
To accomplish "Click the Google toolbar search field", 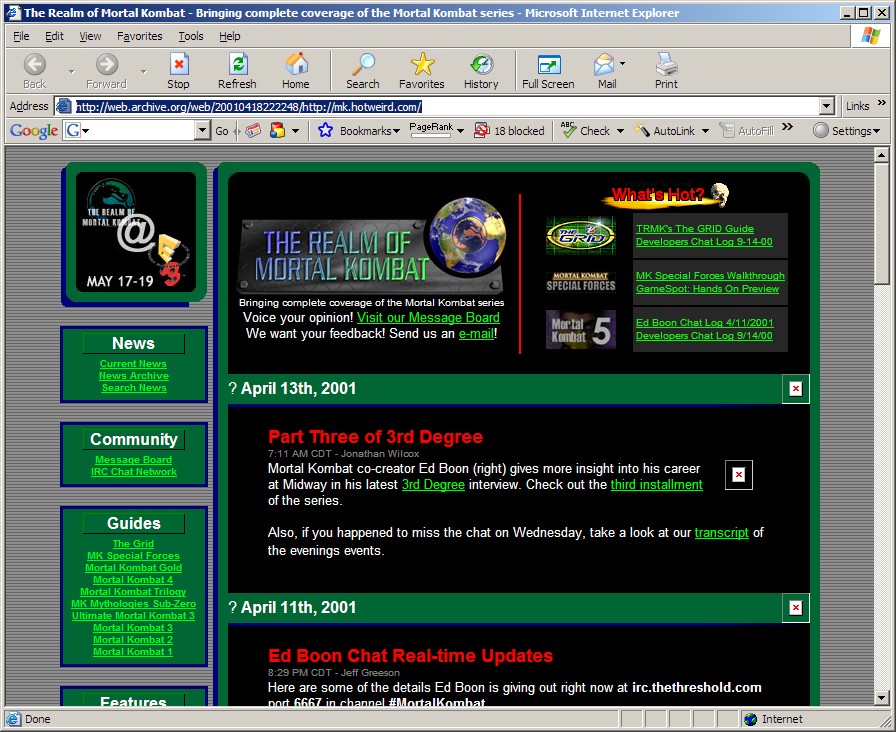I will 138,131.
